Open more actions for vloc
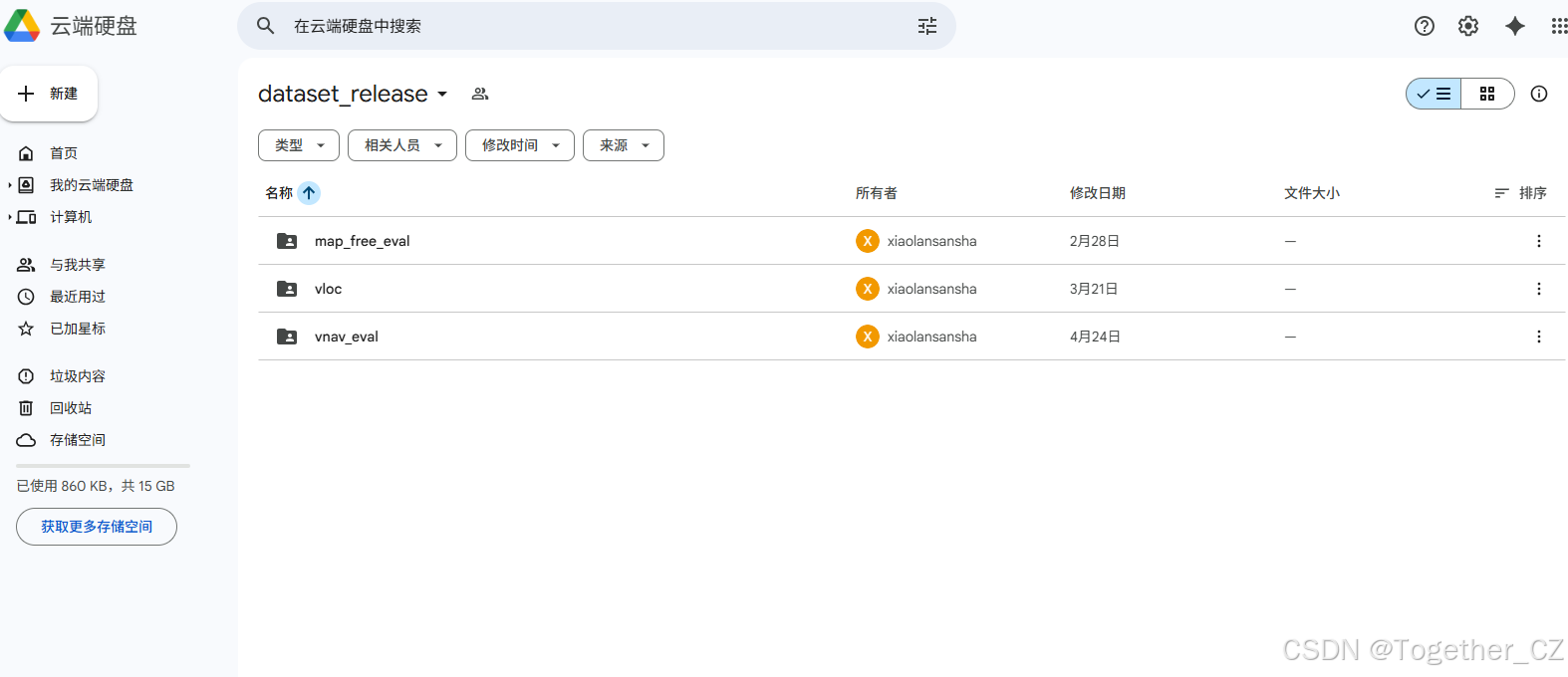Screen dimensions: 1568x677 pyautogui.click(x=1539, y=289)
